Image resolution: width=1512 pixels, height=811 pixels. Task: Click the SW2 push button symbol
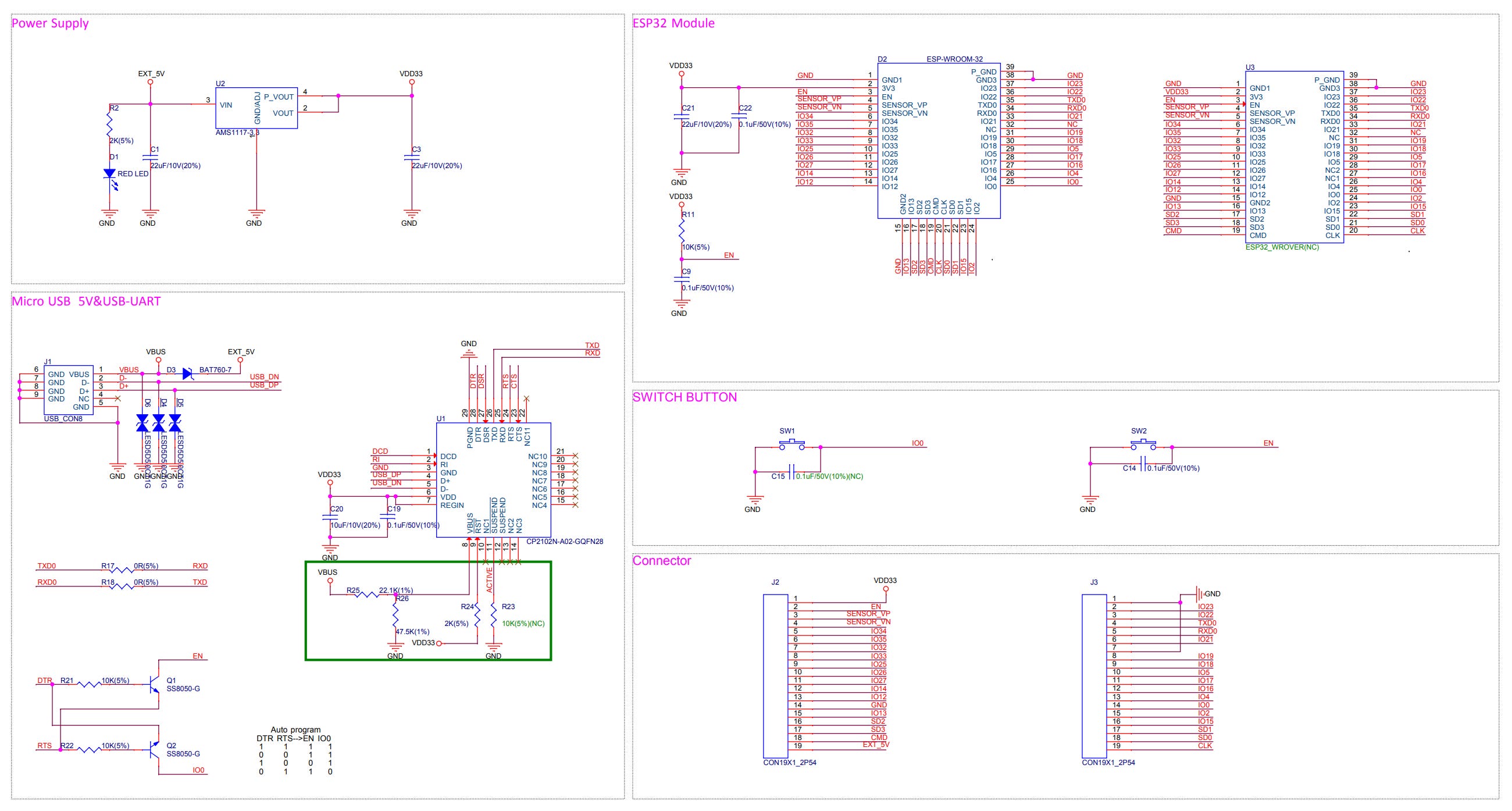coord(1143,445)
